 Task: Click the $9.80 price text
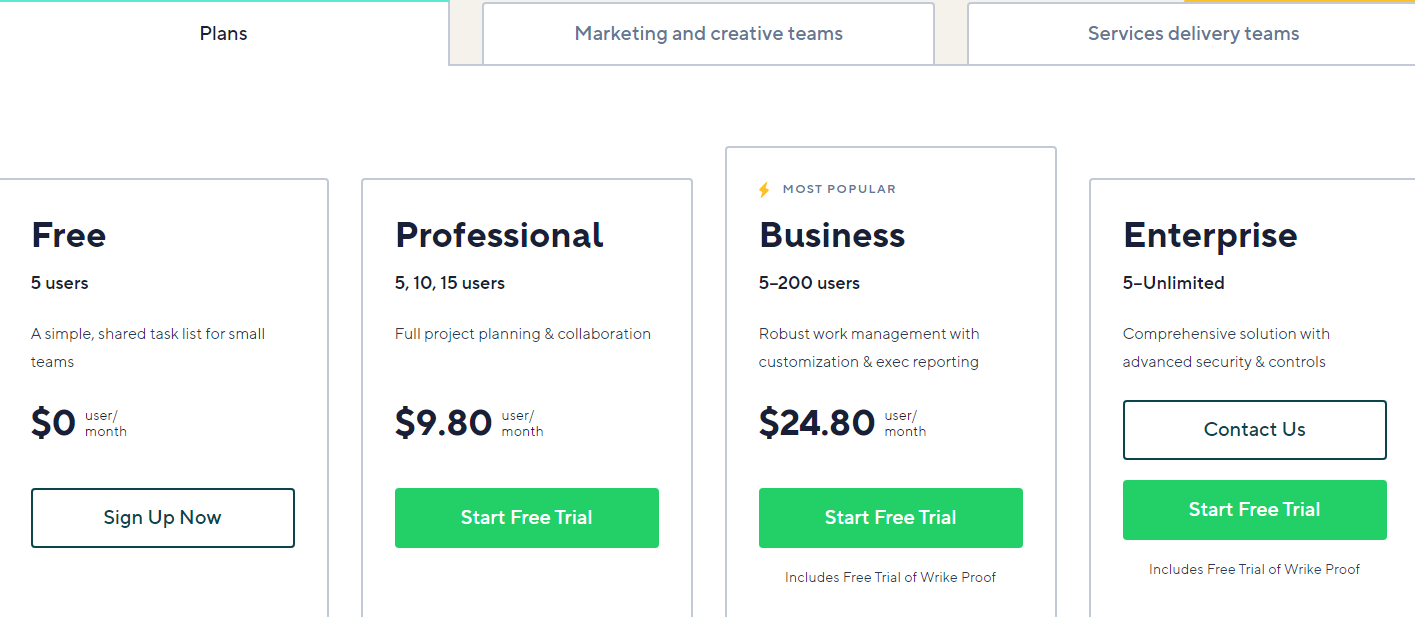click(x=443, y=423)
